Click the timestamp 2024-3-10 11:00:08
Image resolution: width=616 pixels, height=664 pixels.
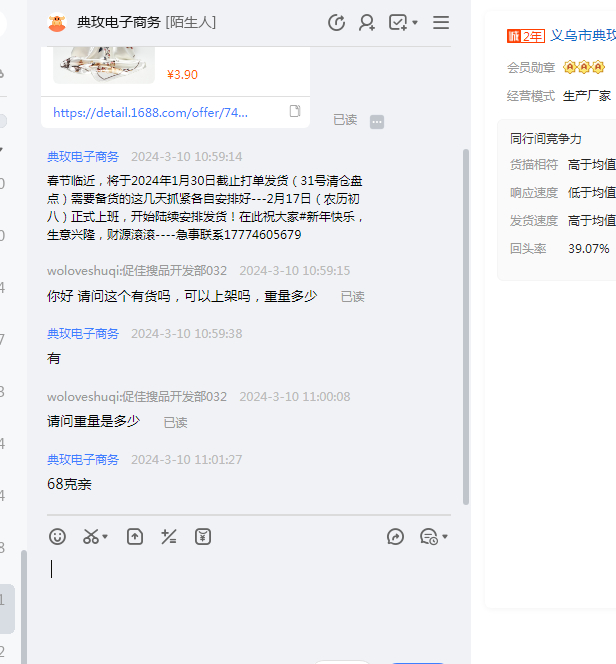(x=295, y=397)
